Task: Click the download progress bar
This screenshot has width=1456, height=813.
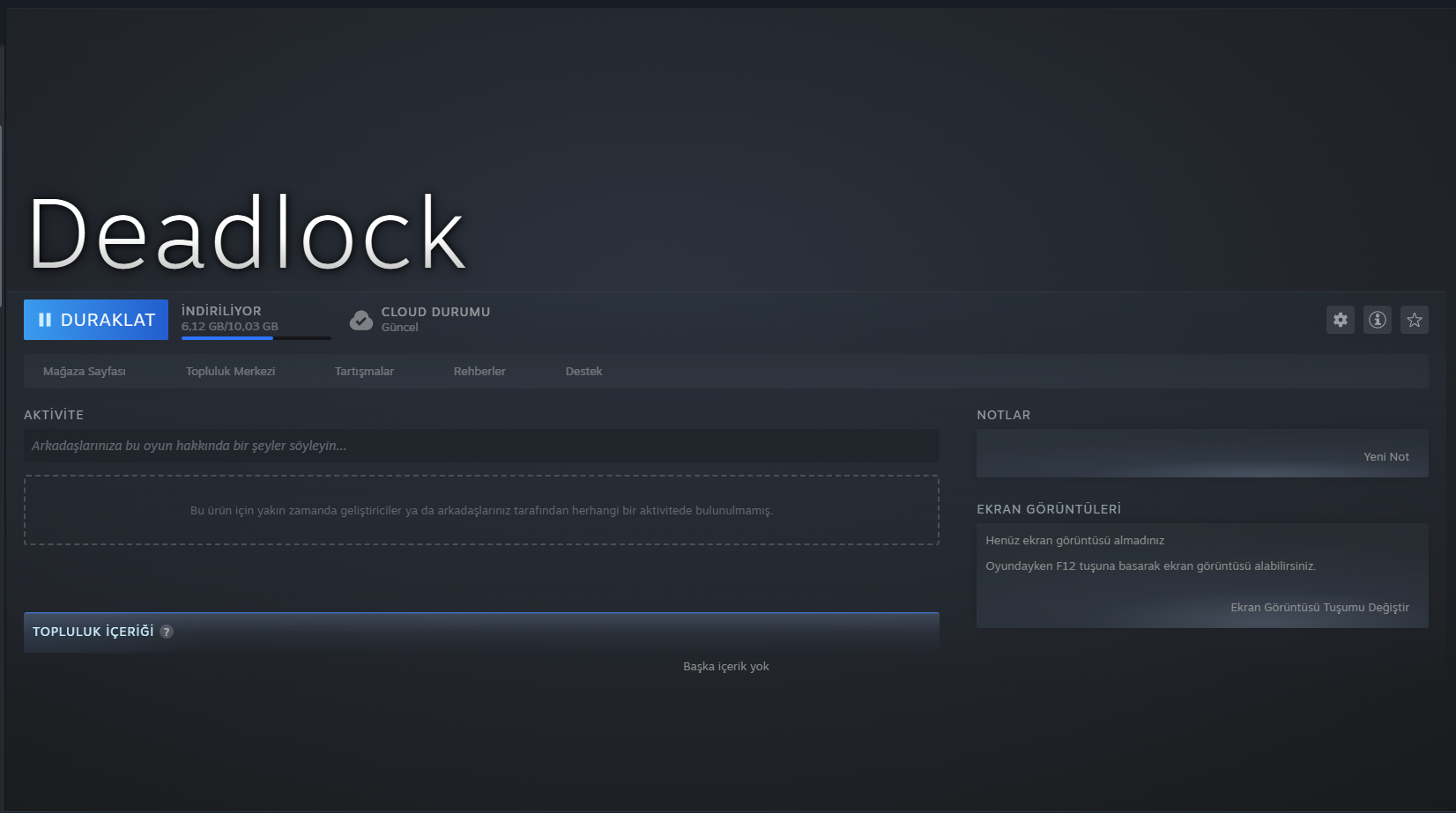Action: [256, 337]
